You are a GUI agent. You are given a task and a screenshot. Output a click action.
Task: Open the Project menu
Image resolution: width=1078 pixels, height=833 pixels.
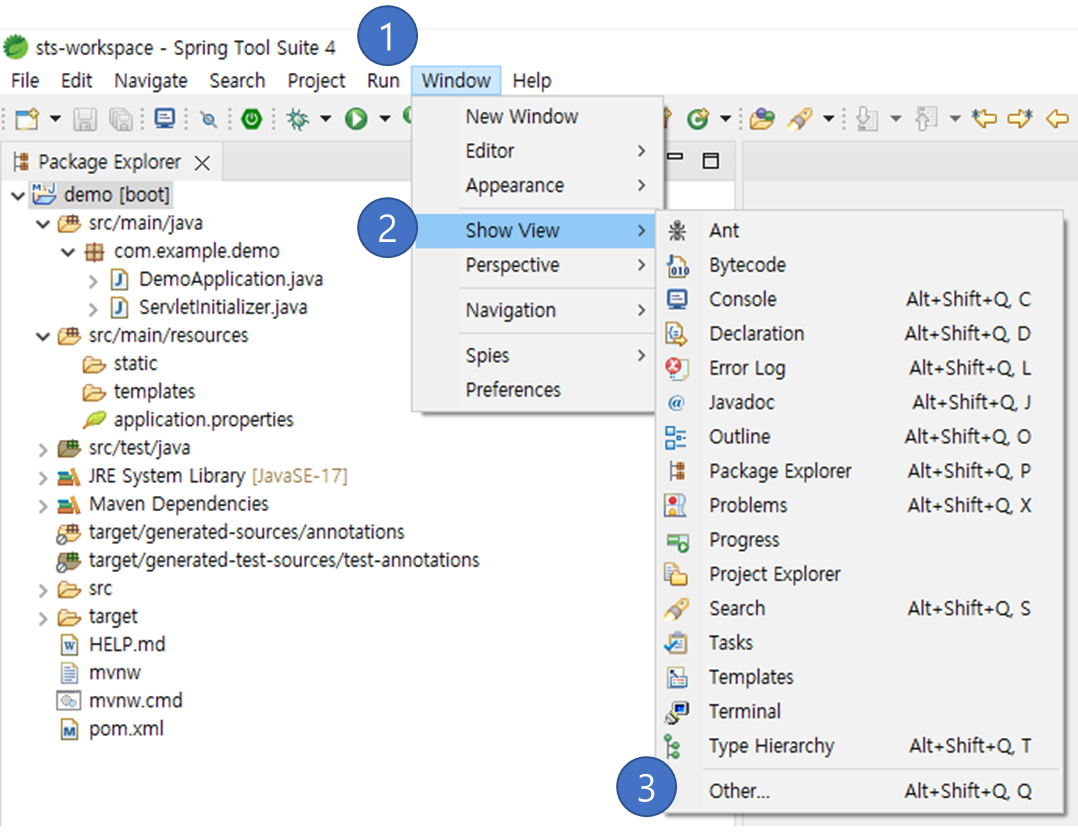point(316,80)
